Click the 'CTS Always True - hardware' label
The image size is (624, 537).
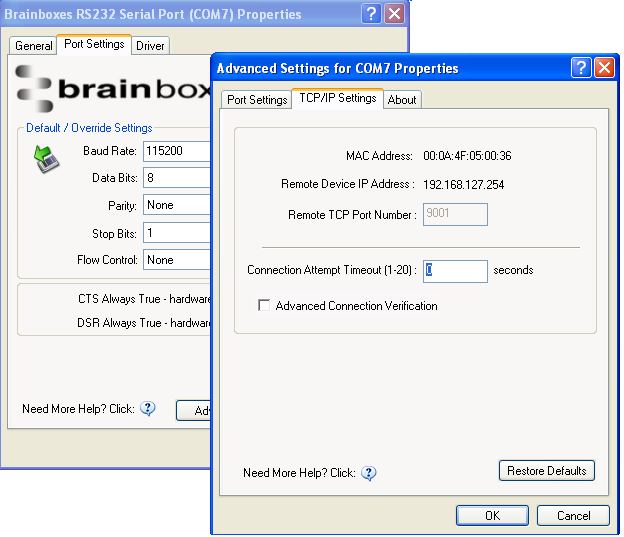(144, 299)
